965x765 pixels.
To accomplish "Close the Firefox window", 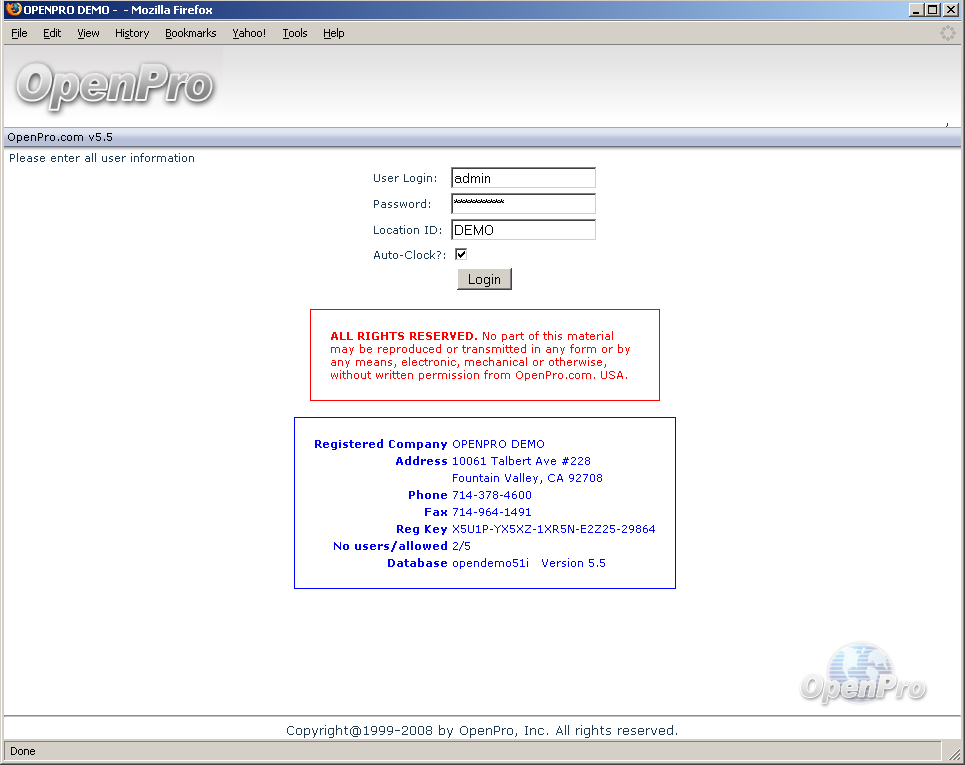I will click(950, 10).
